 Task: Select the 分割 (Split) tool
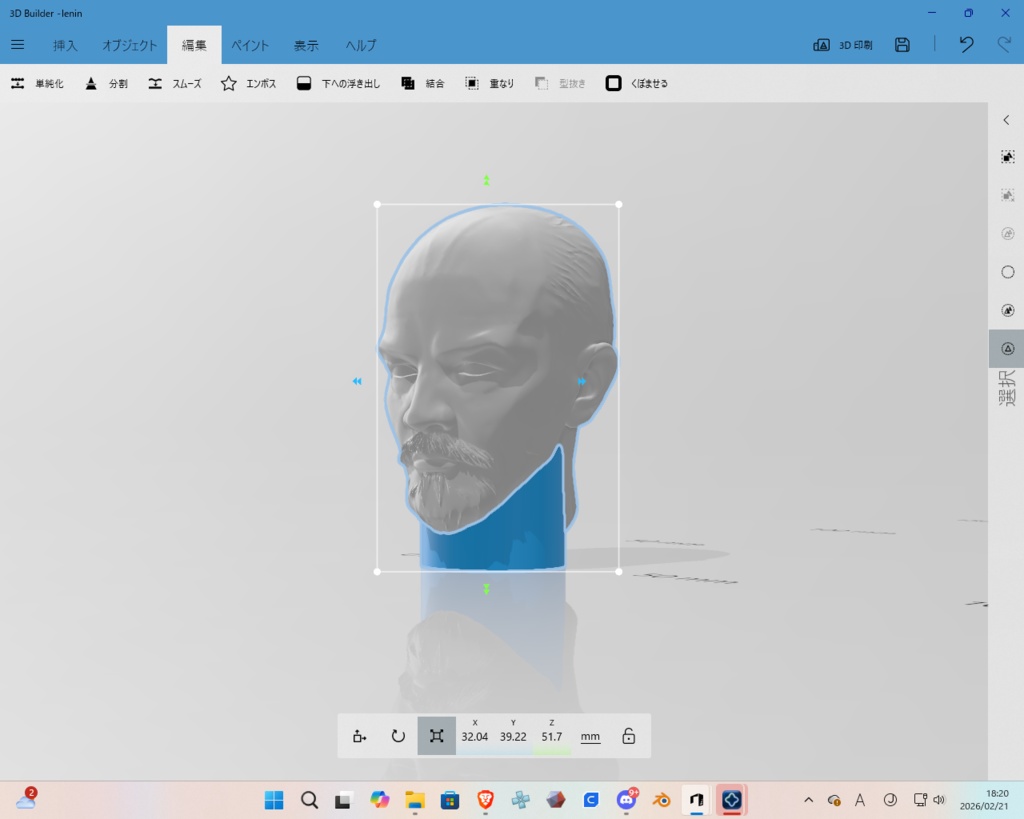point(106,84)
